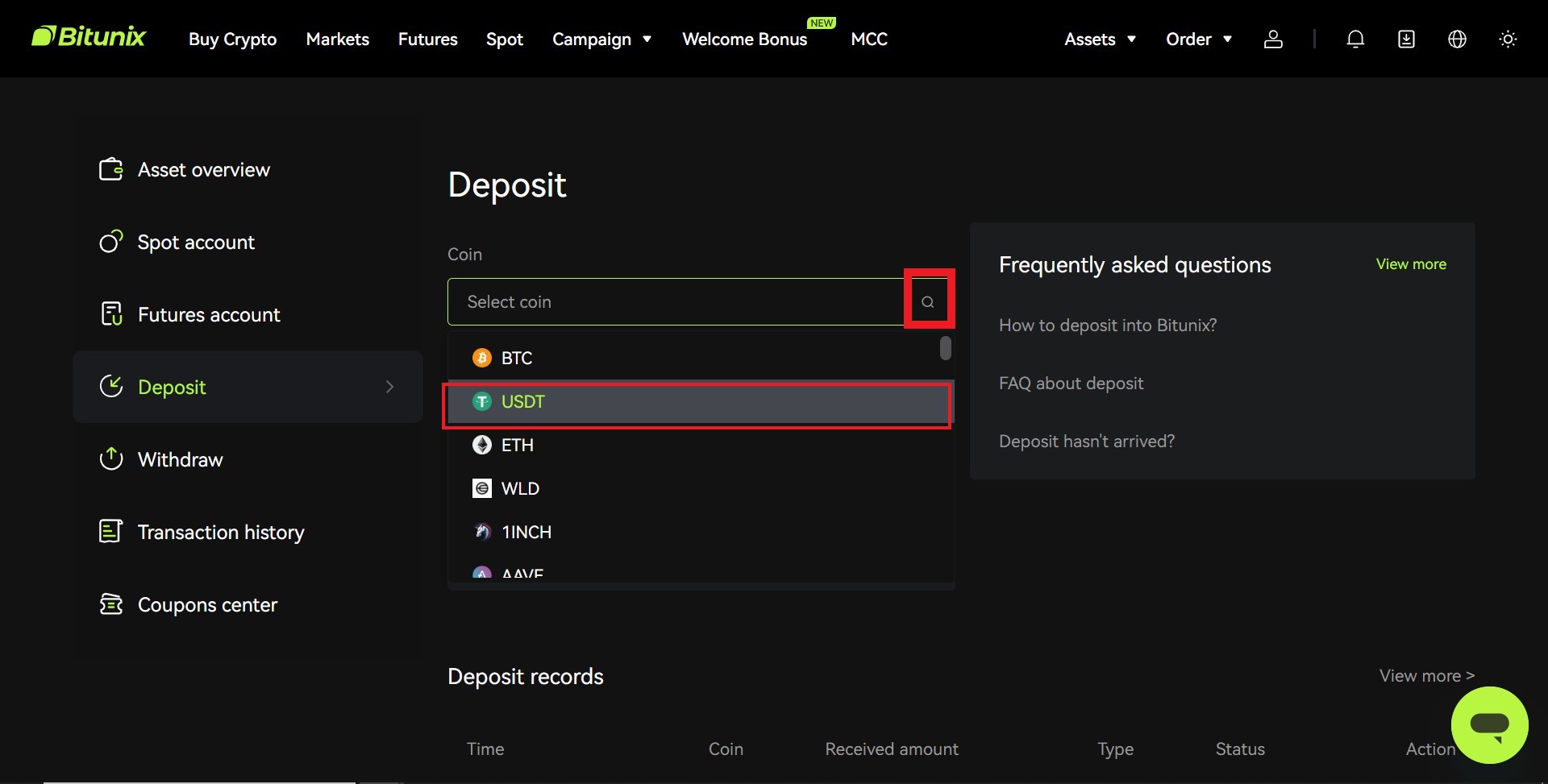This screenshot has width=1548, height=784.
Task: Click the Status column header
Action: coord(1240,749)
